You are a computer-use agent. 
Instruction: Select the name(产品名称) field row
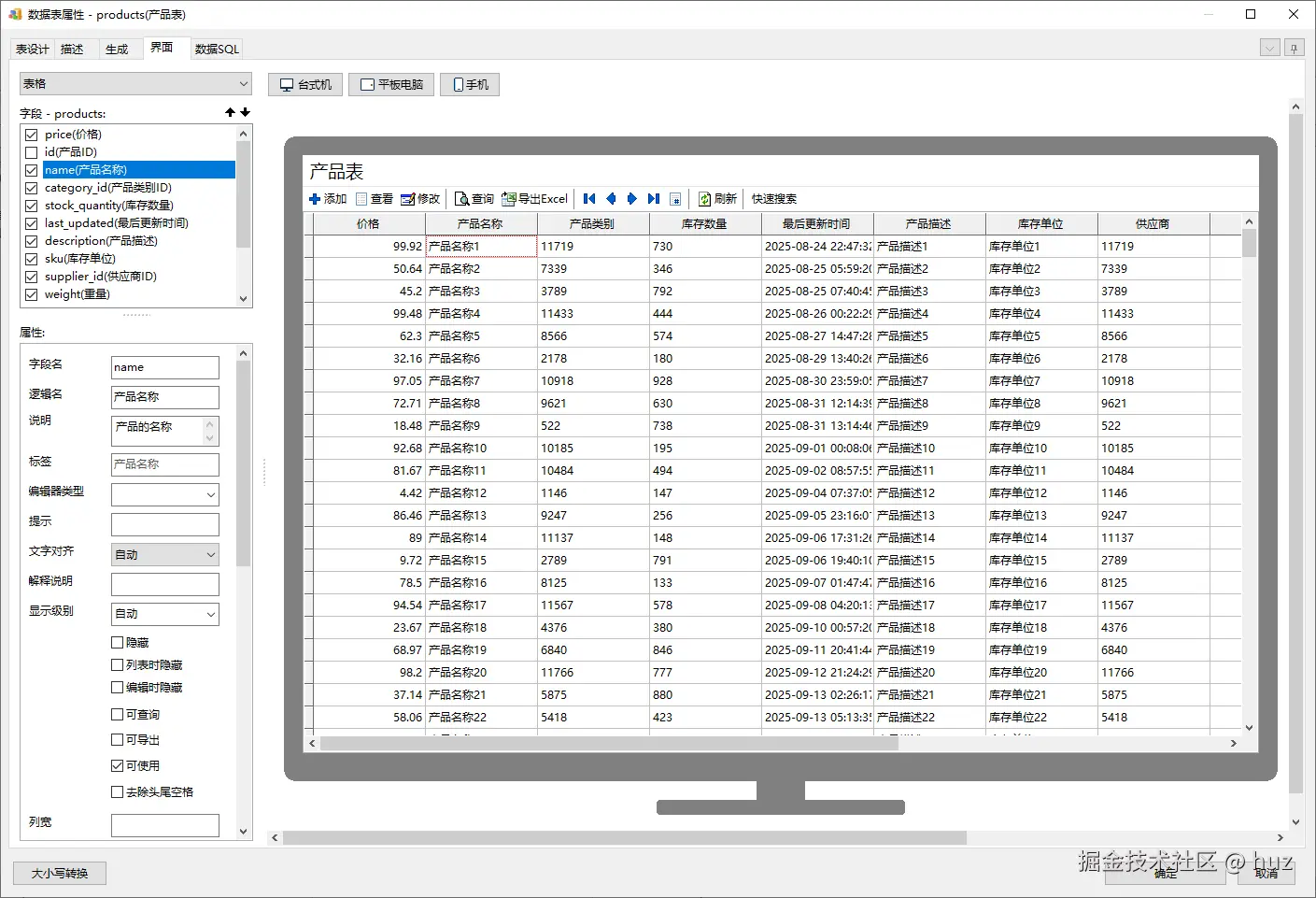point(138,170)
